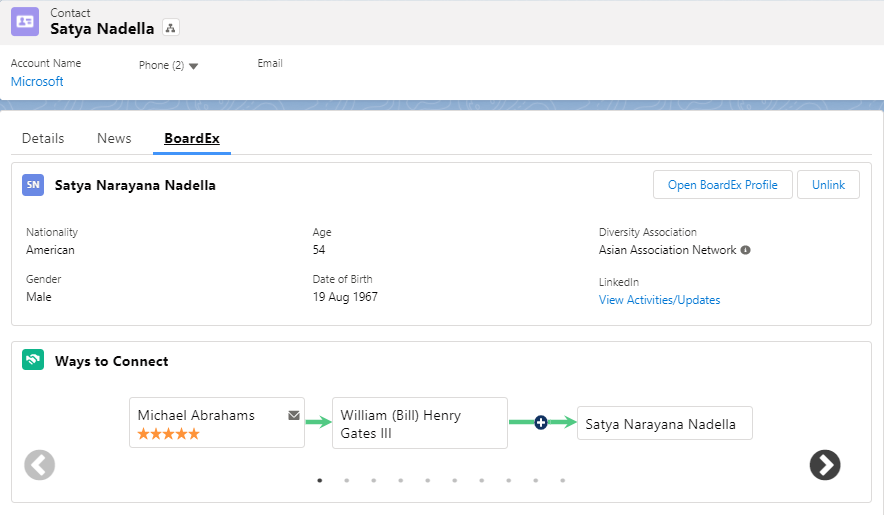
Task: Select the last carousel page dot
Action: click(562, 480)
